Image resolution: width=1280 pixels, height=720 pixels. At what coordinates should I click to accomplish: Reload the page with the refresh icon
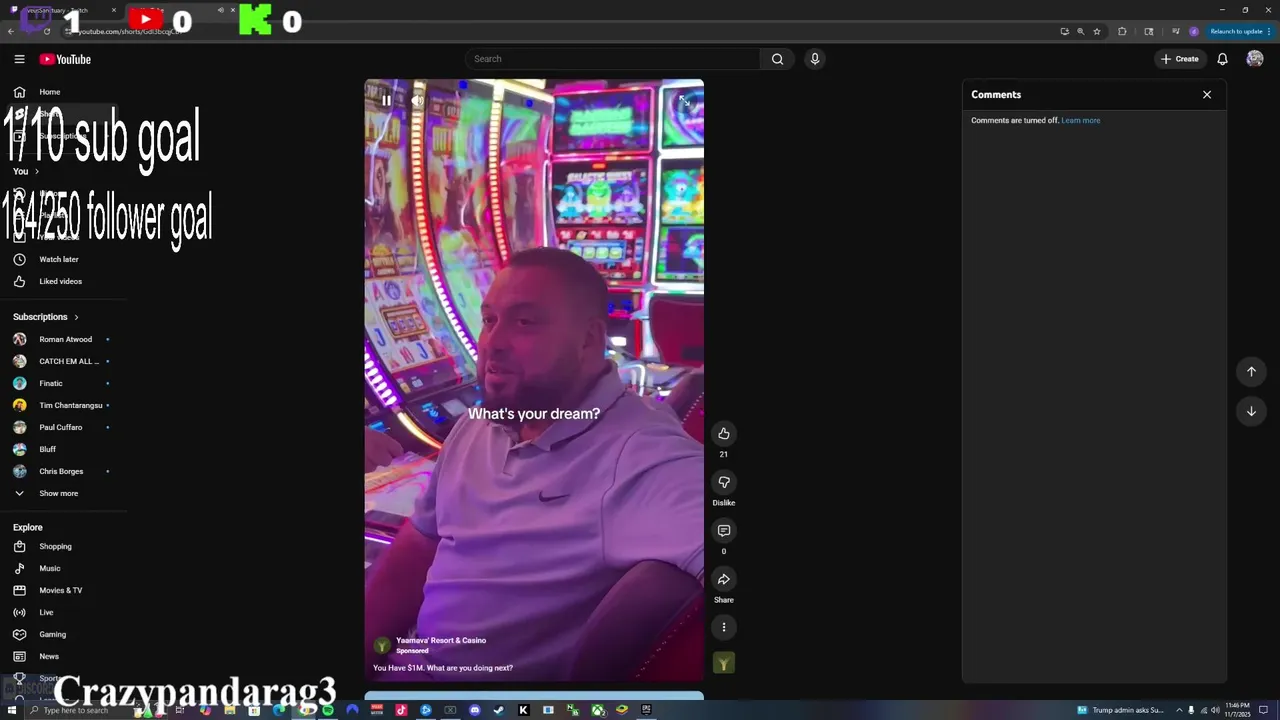coord(47,31)
